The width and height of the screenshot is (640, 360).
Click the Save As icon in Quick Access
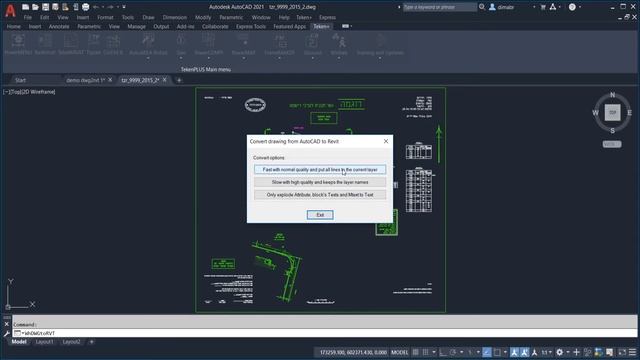pos(55,7)
